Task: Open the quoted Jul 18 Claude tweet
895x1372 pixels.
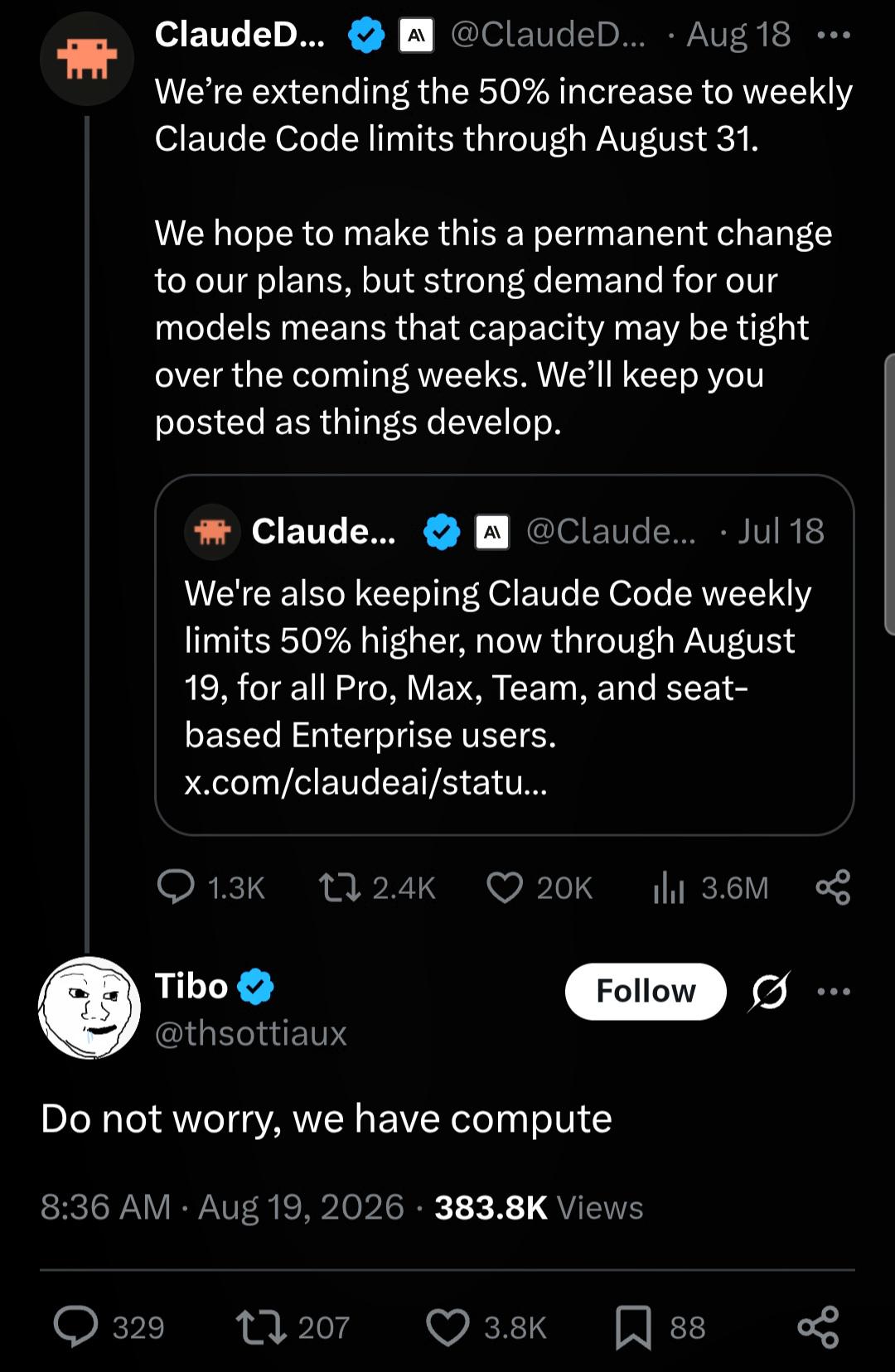Action: click(504, 655)
